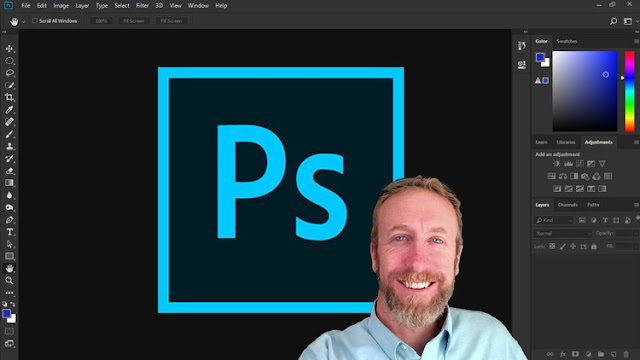Select the Quick Selection tool
The image size is (640, 360).
coord(9,85)
